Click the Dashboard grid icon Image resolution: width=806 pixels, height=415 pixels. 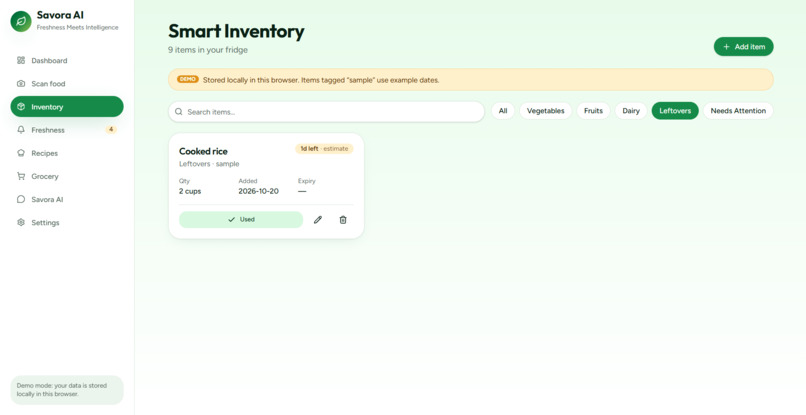click(21, 60)
